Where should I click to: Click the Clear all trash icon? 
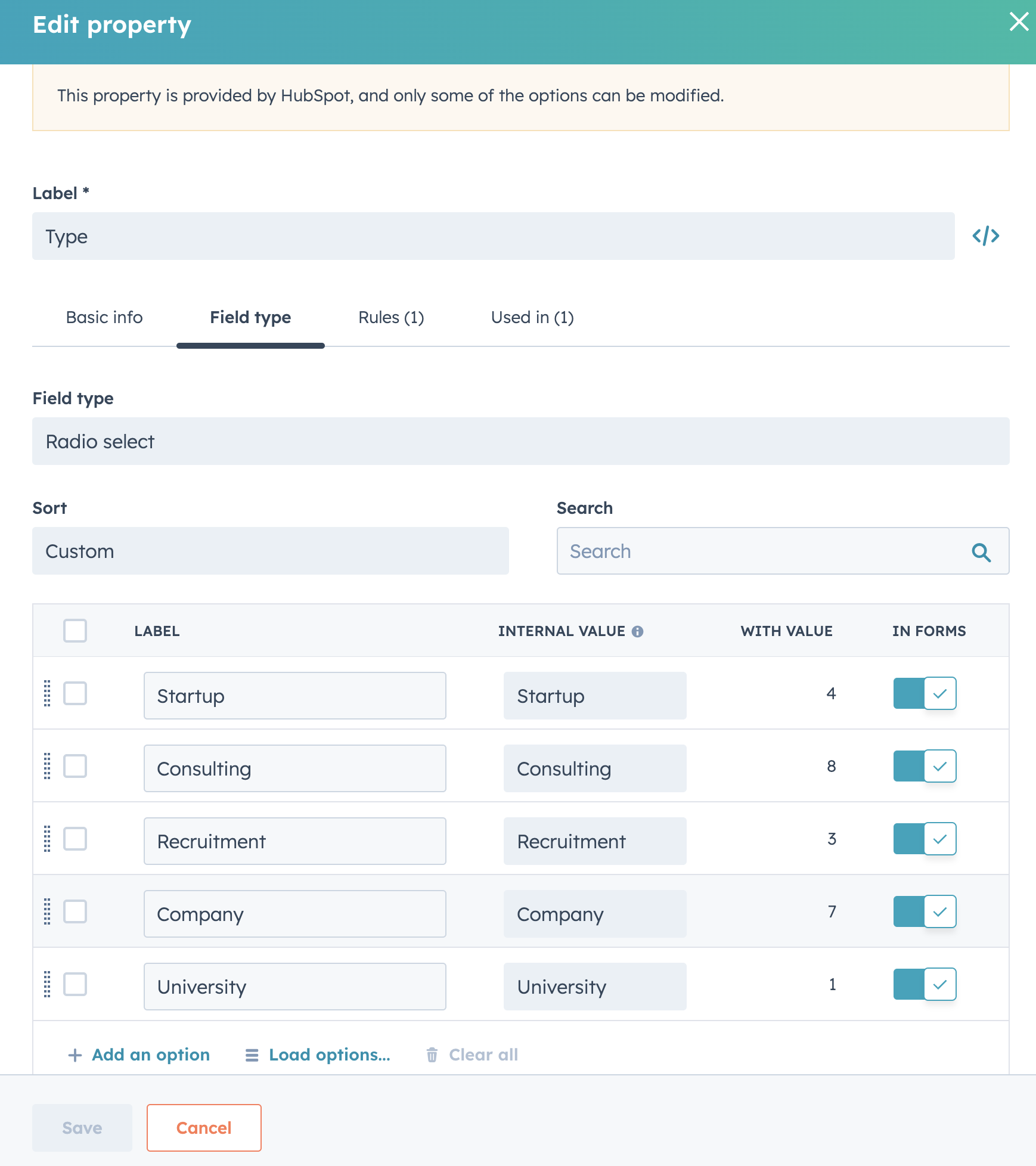coord(432,1055)
